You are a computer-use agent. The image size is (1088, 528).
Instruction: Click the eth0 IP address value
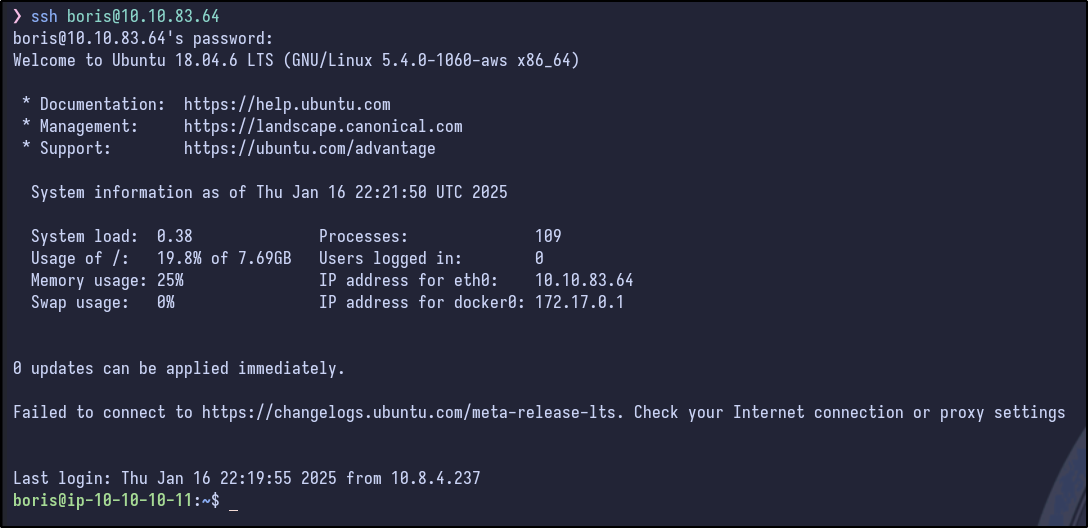pos(584,280)
